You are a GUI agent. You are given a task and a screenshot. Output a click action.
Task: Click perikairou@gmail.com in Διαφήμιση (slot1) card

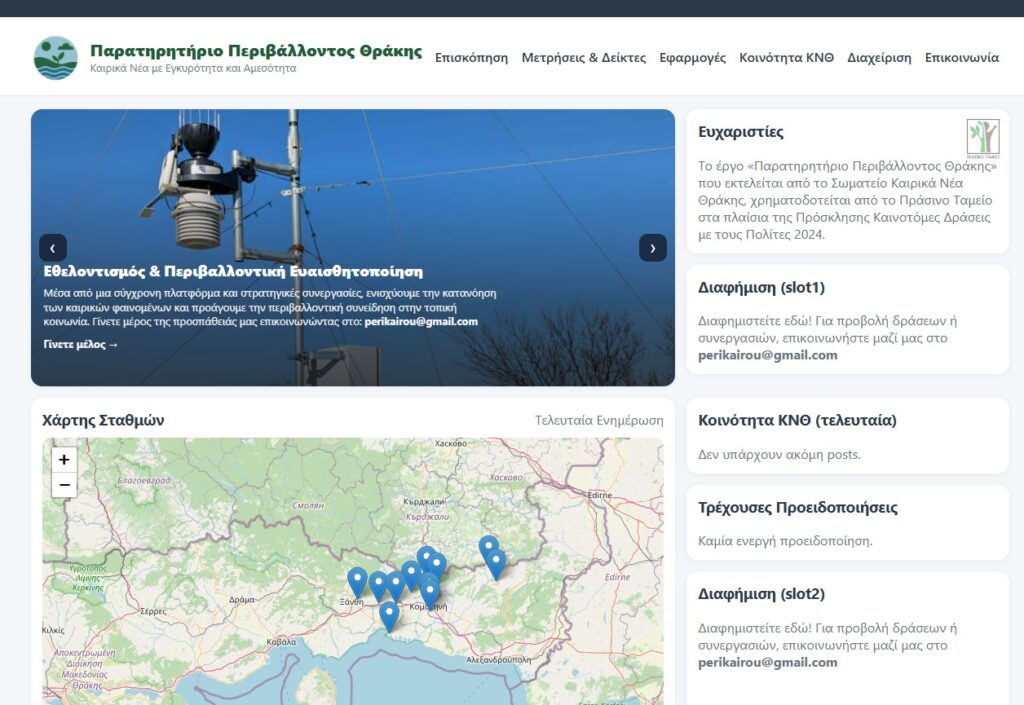coord(767,355)
